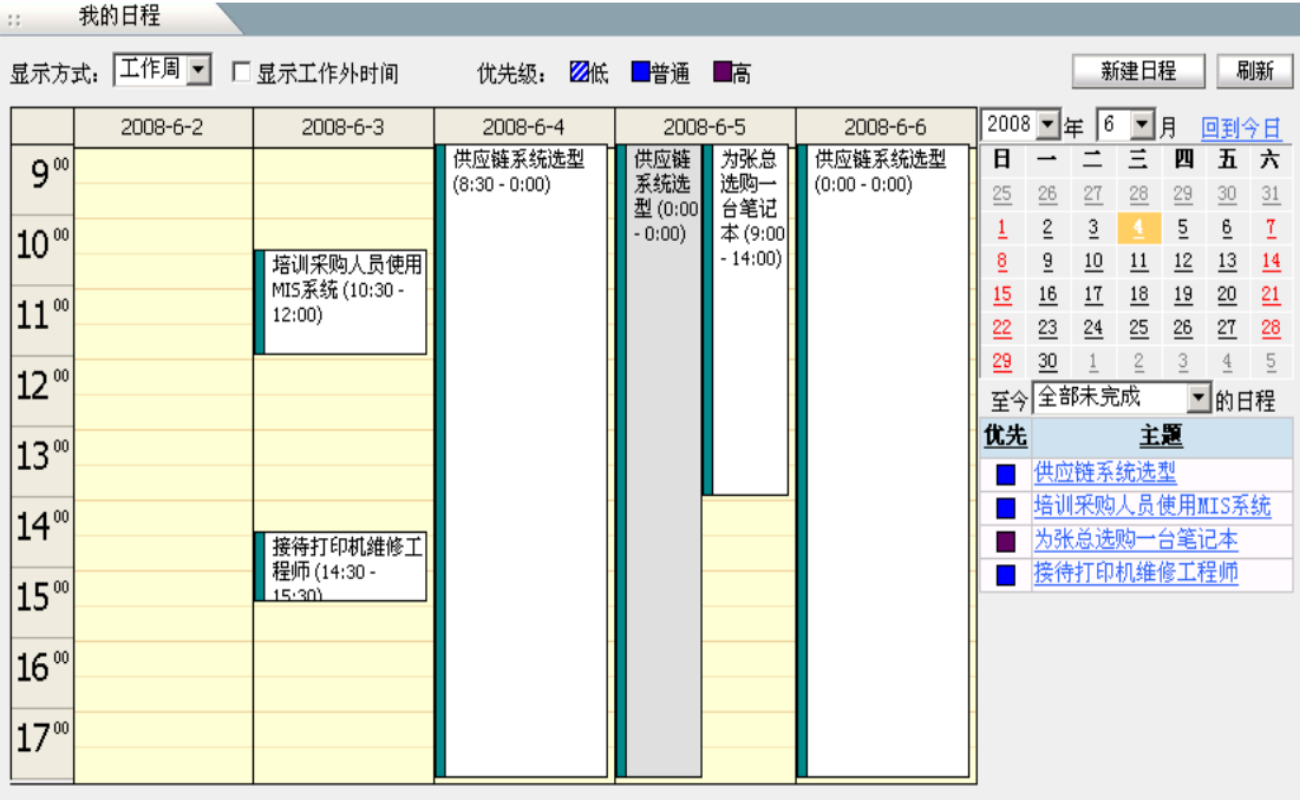The image size is (1300, 800).
Task: Click the 2008-6-6 day column header
Action: click(886, 127)
